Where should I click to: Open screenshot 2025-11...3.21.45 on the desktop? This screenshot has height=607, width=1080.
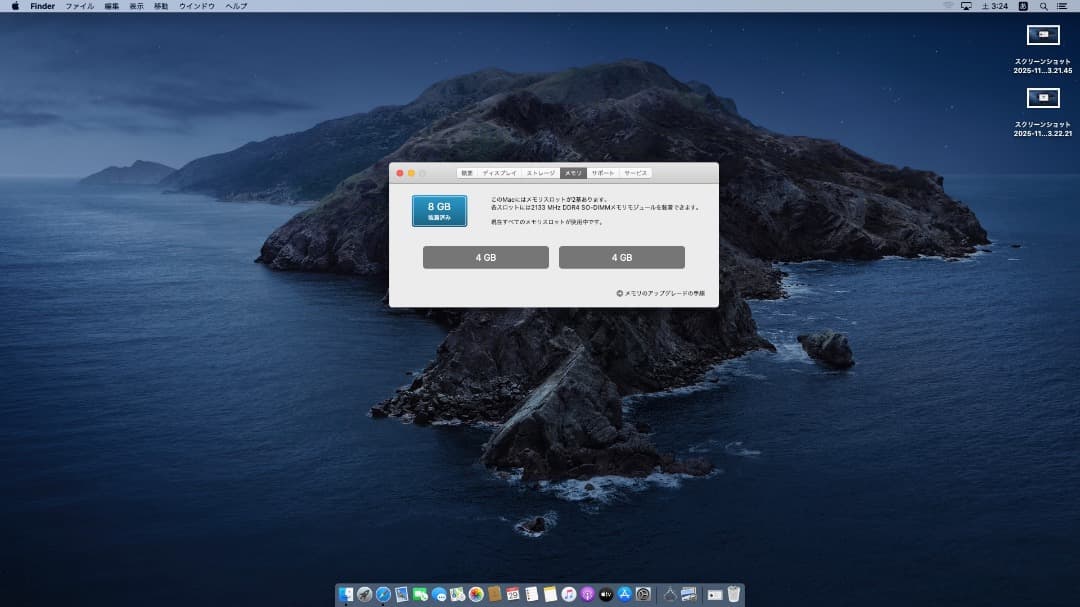pyautogui.click(x=1043, y=35)
